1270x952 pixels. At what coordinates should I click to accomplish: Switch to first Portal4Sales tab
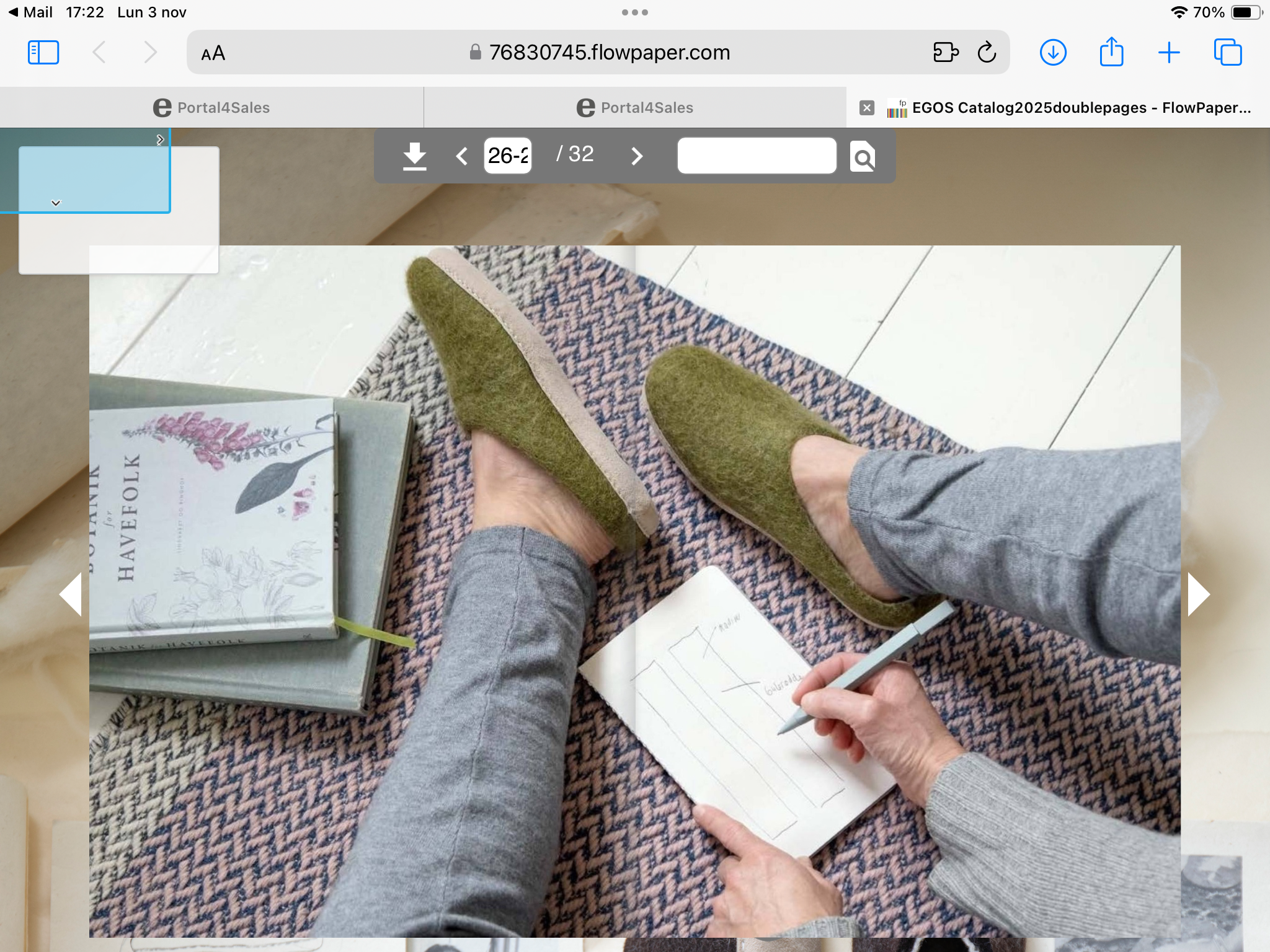tap(211, 108)
